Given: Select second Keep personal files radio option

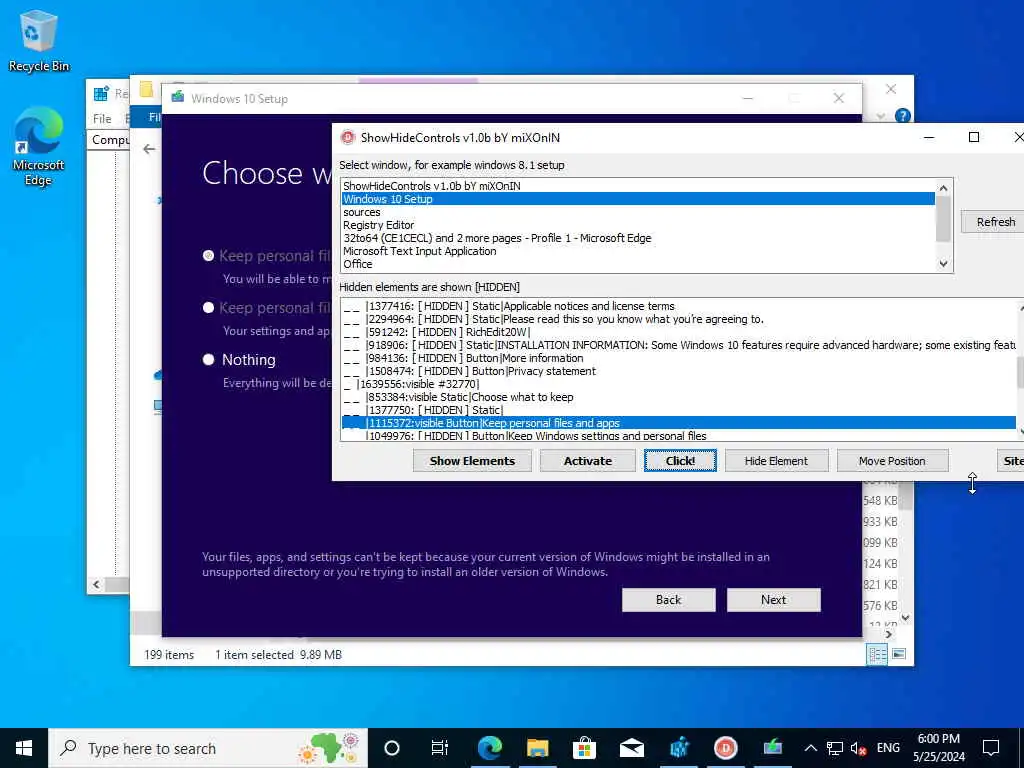Looking at the screenshot, I should pyautogui.click(x=208, y=308).
